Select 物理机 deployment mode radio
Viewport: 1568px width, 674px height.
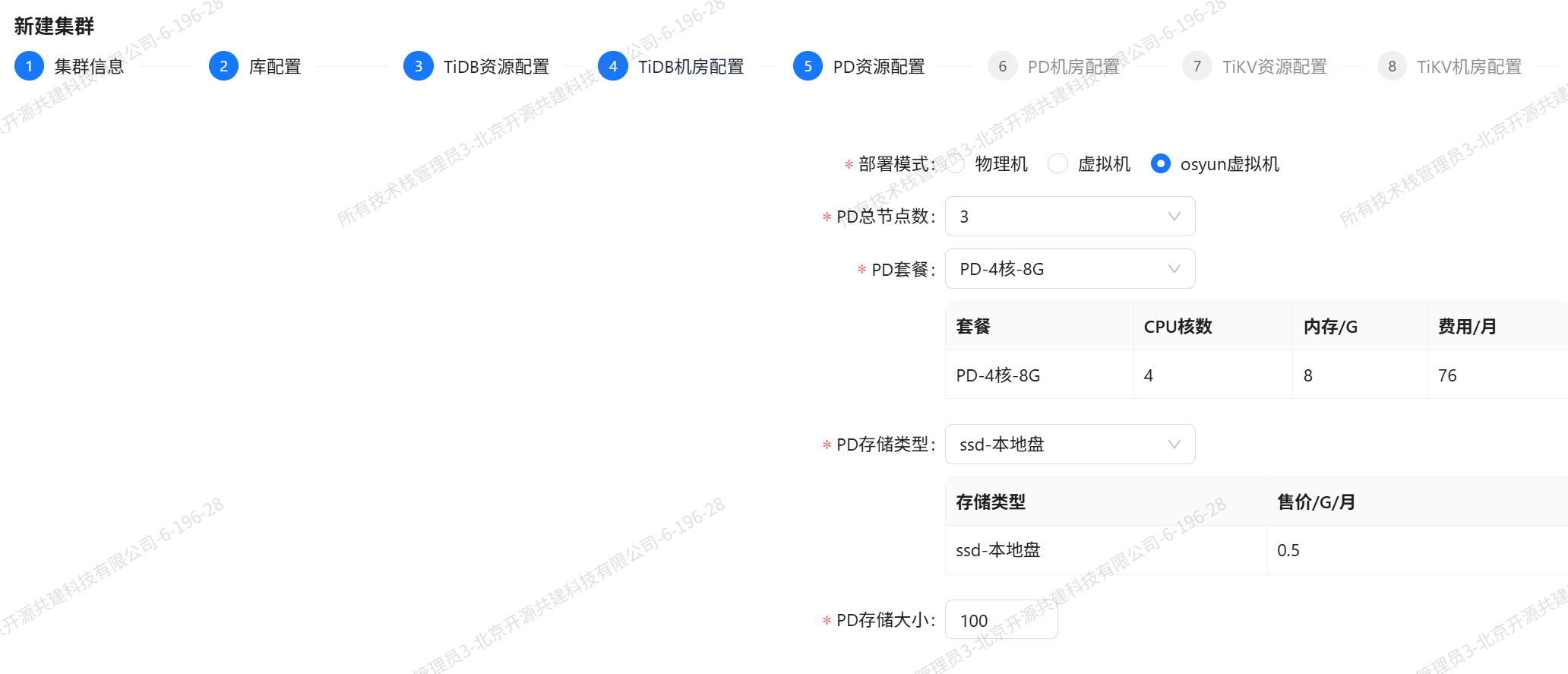[956, 164]
